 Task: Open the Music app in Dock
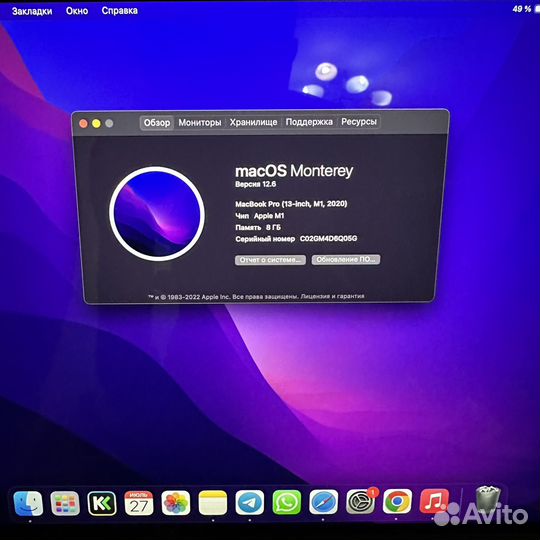click(434, 501)
